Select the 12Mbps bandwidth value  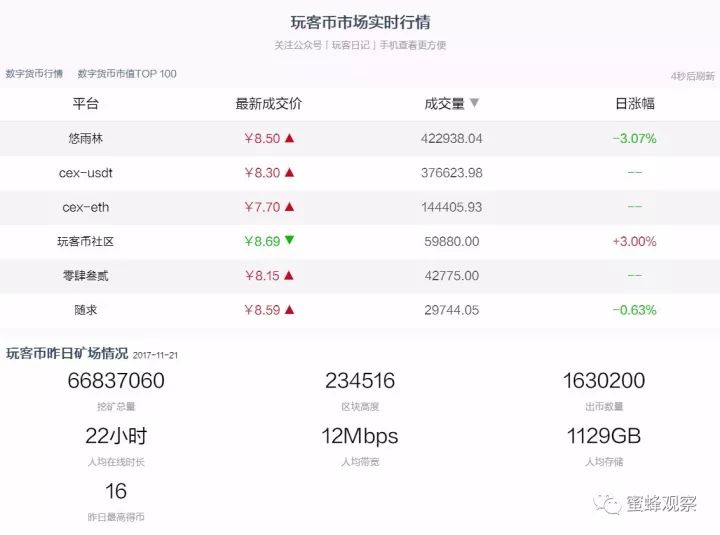[x=360, y=436]
